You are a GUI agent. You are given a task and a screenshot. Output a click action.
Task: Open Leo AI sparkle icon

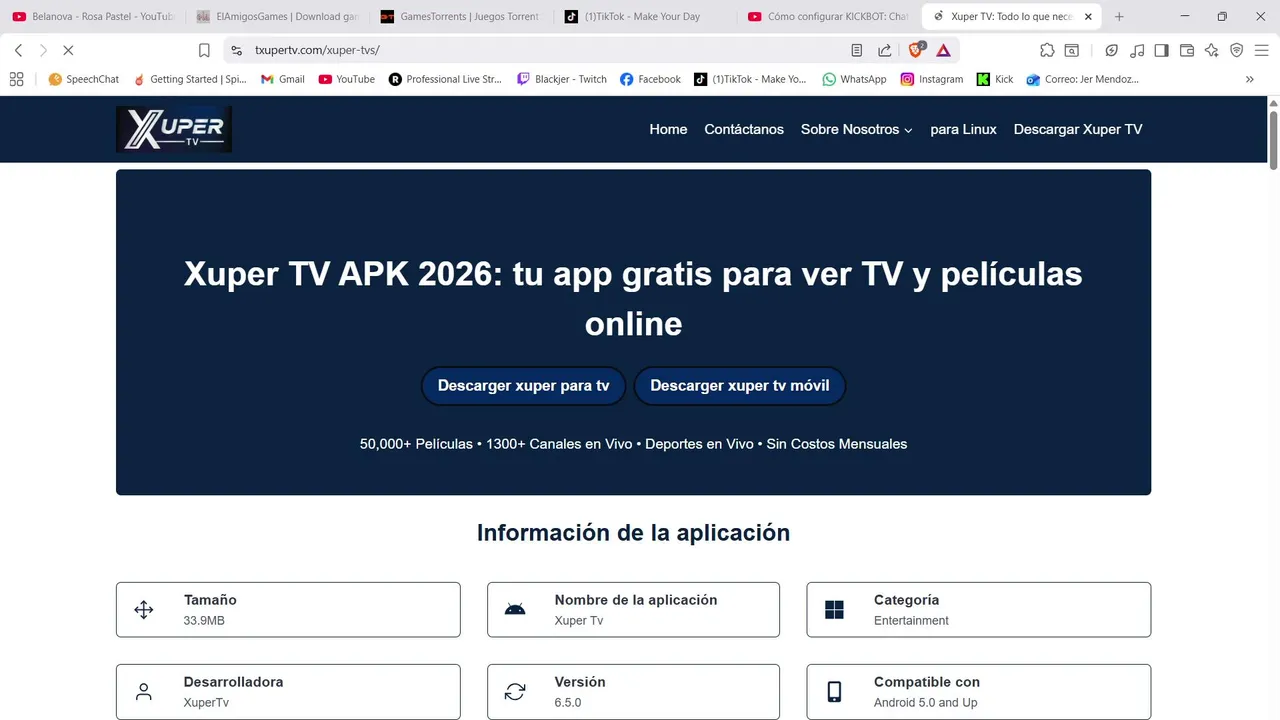[x=1212, y=50]
